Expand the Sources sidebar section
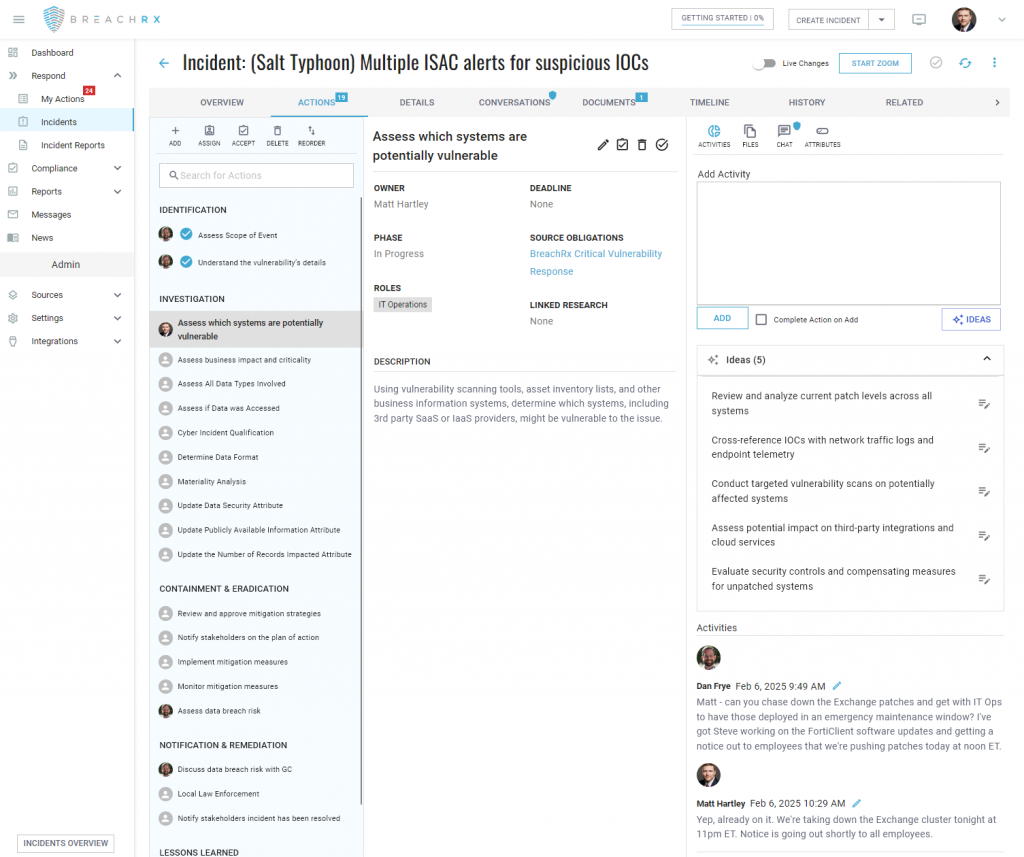1024x857 pixels. tap(118, 295)
